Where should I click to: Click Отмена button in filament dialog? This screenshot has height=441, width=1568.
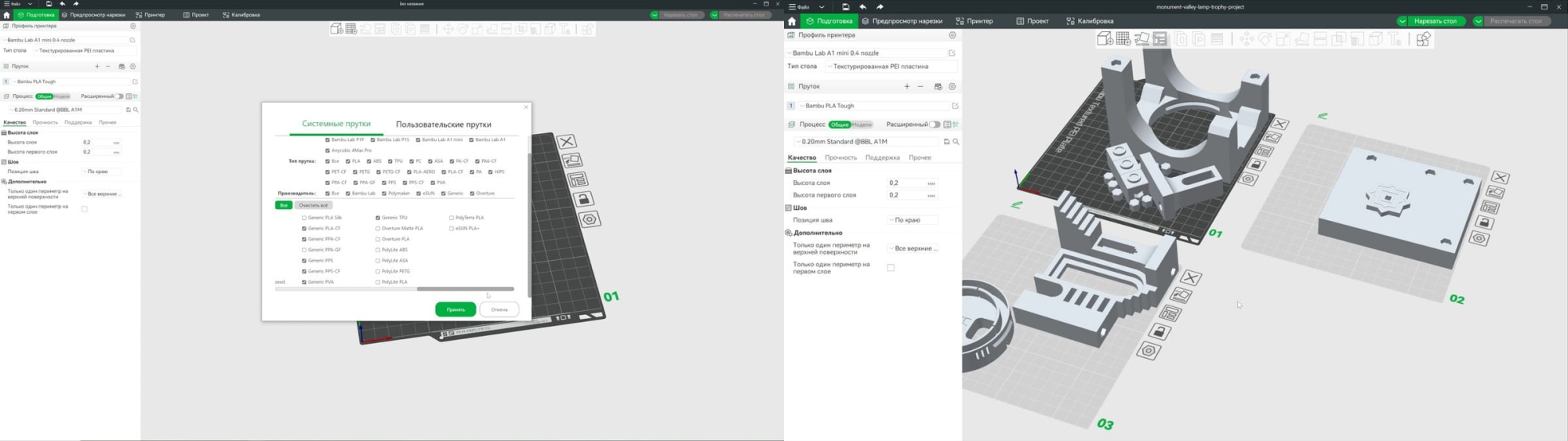[499, 309]
